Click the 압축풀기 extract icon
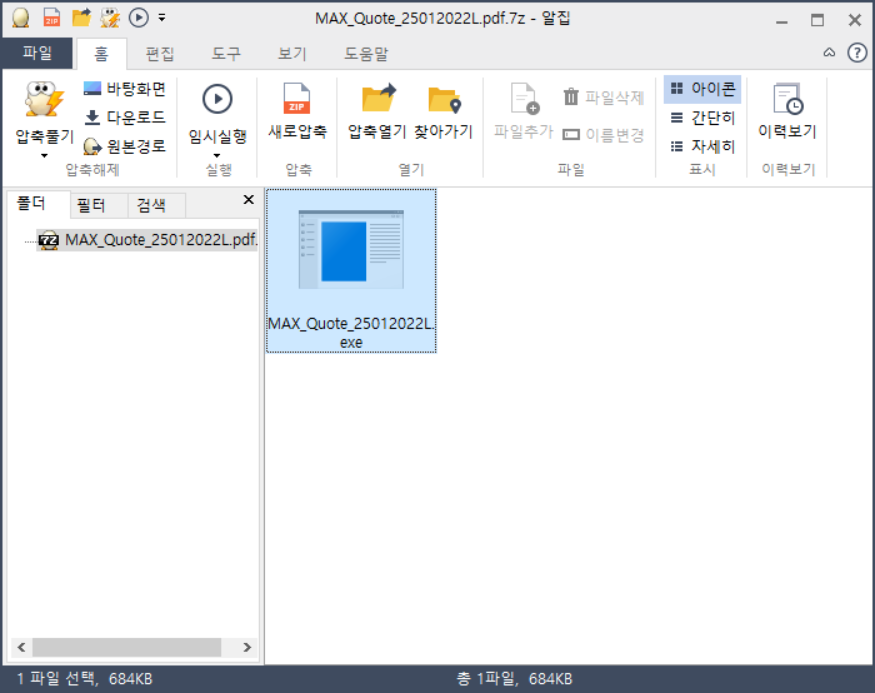This screenshot has width=875, height=693. coord(44,99)
